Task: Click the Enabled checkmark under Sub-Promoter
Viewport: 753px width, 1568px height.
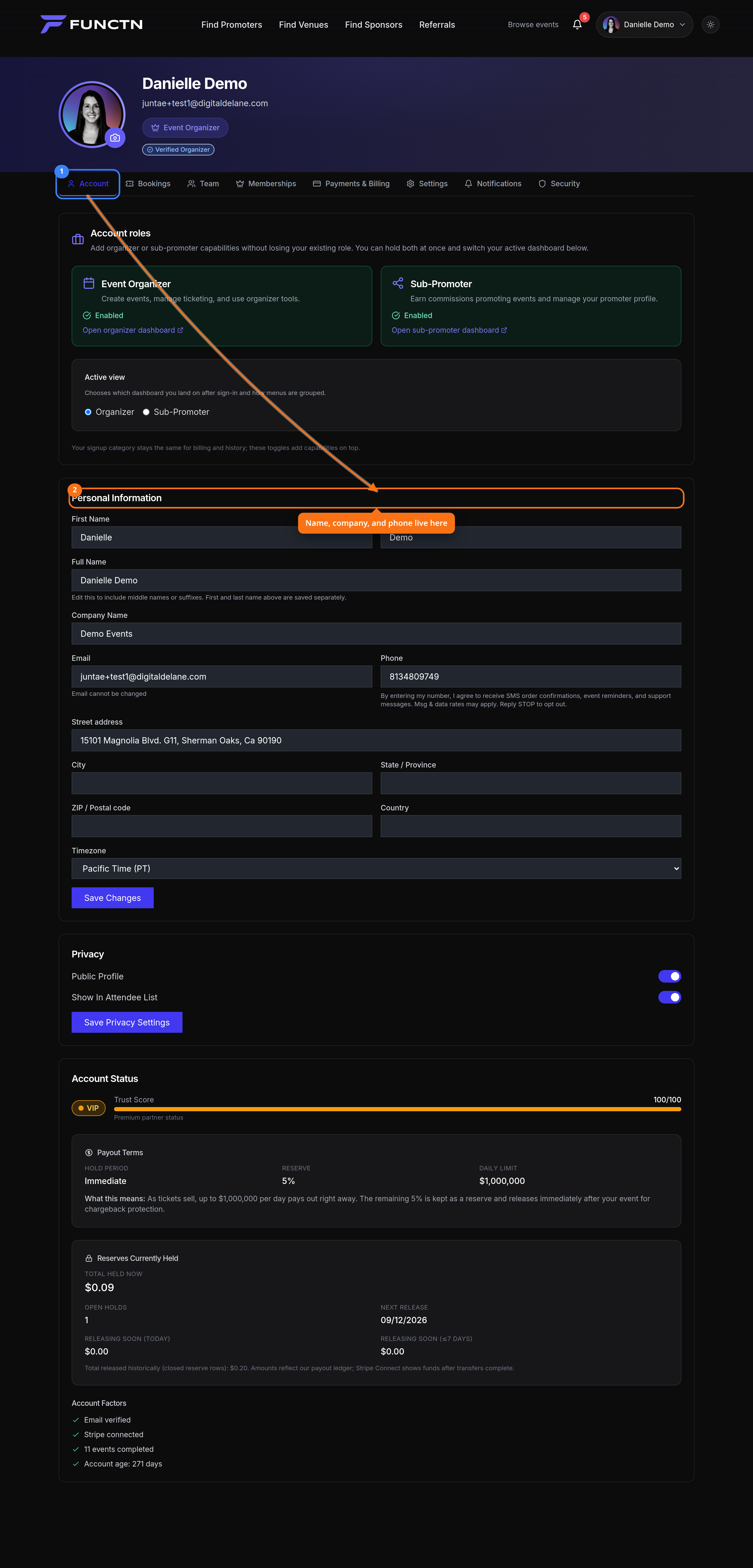Action: [x=396, y=315]
